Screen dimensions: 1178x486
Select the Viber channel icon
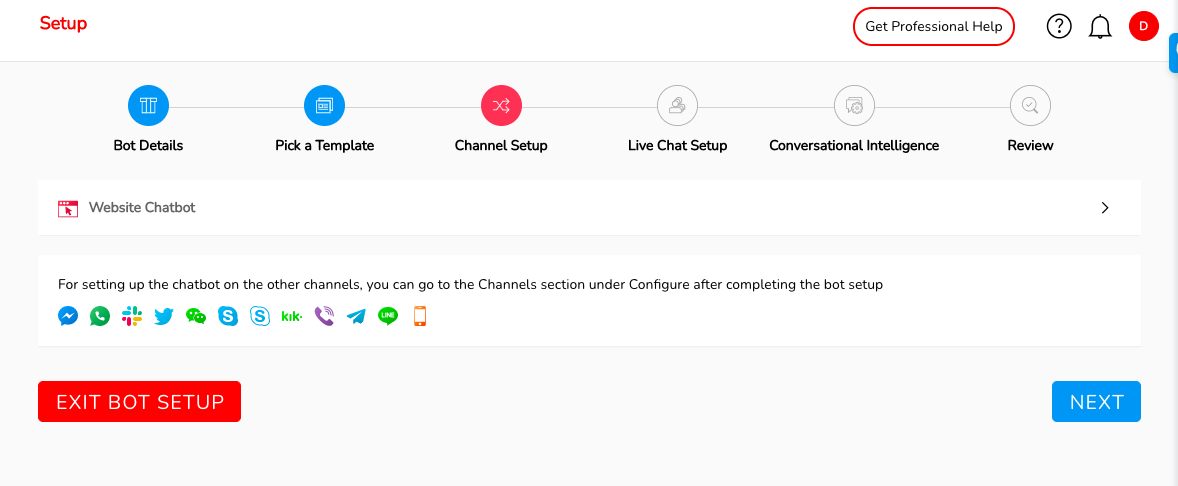coord(324,316)
